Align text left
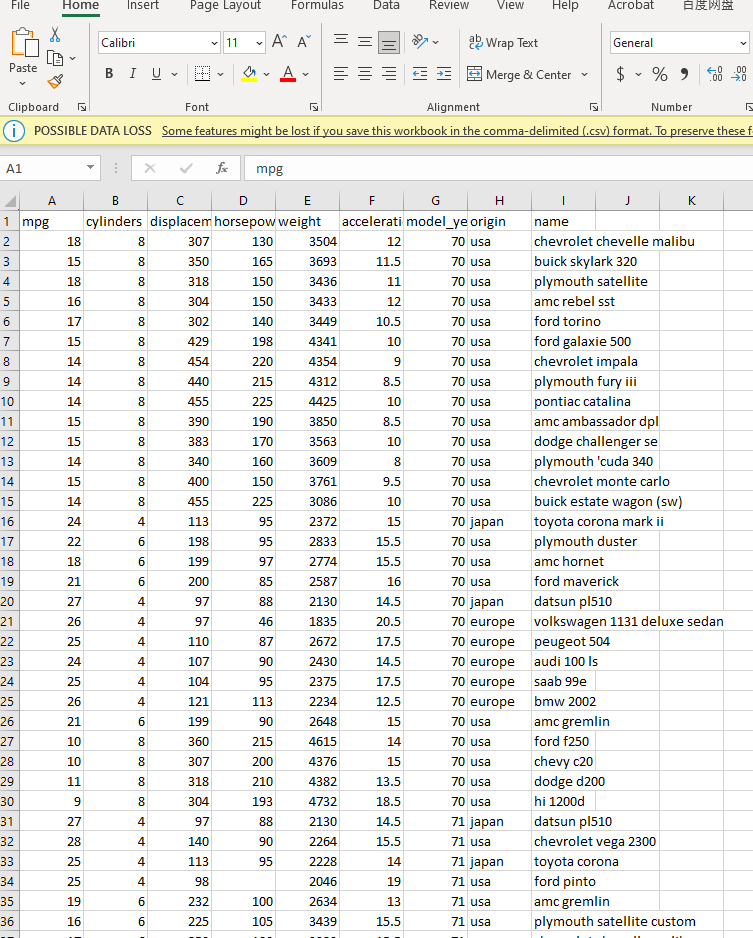The width and height of the screenshot is (753, 938). (341, 74)
